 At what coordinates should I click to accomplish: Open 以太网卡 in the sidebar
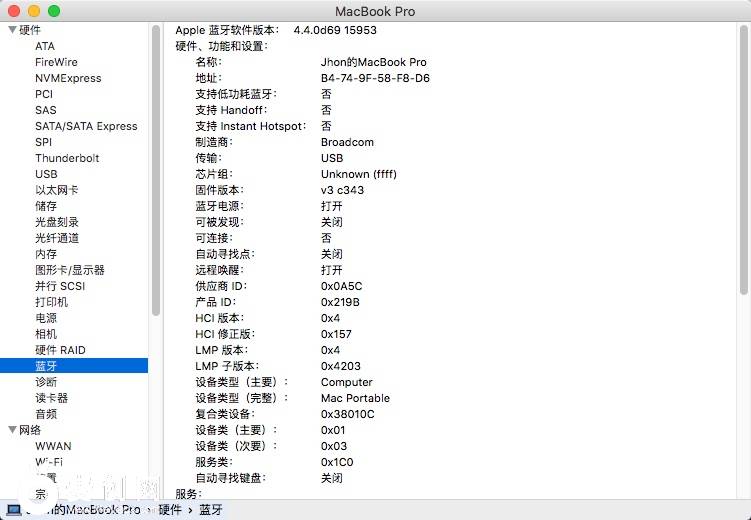point(57,190)
